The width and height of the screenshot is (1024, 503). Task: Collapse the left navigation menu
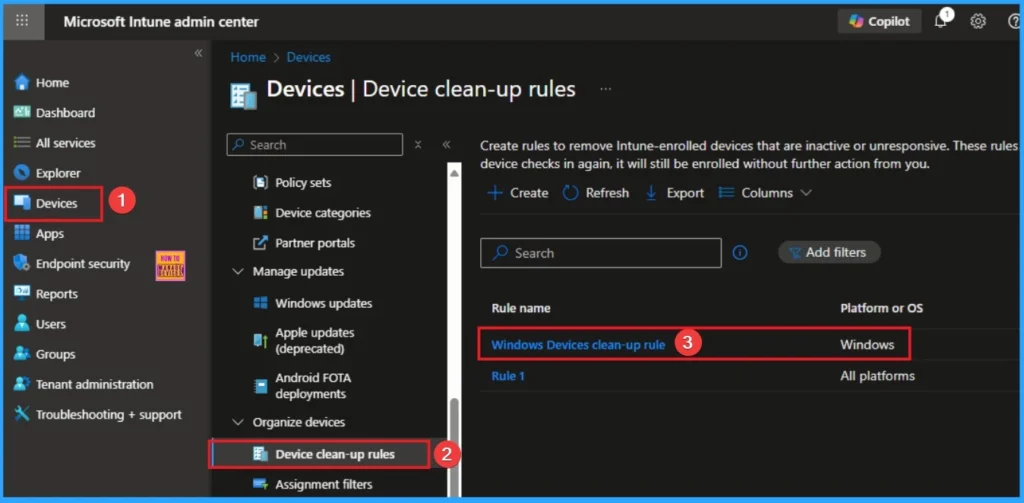pos(198,54)
